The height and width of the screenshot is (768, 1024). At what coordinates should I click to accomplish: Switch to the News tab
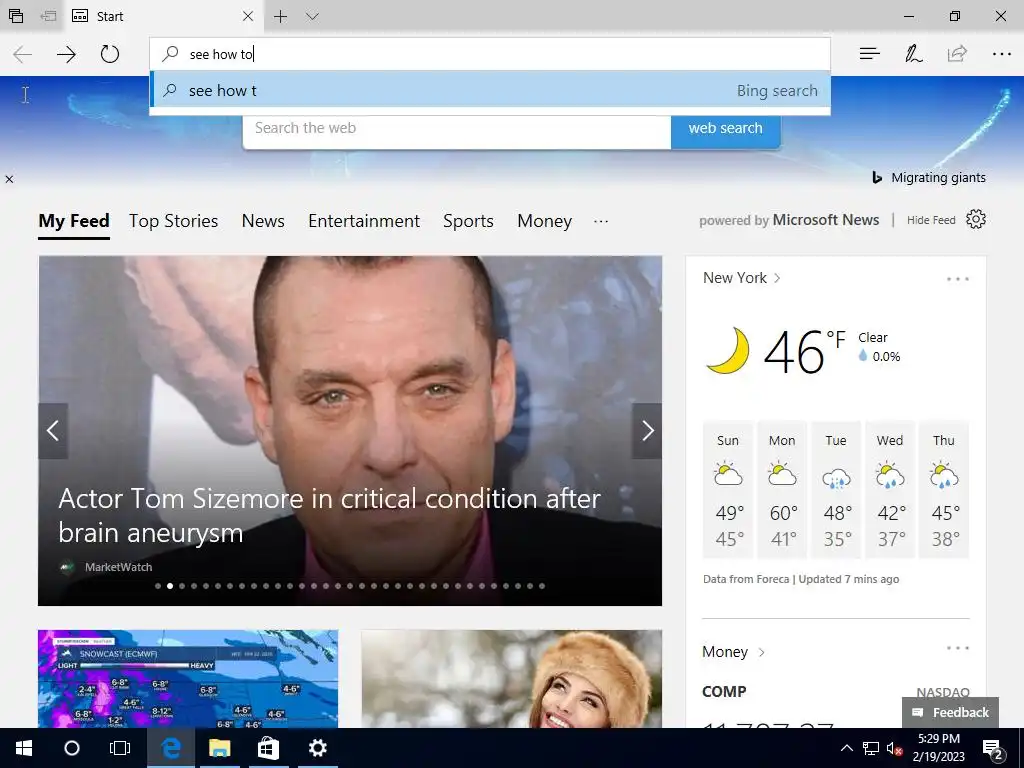coord(263,221)
